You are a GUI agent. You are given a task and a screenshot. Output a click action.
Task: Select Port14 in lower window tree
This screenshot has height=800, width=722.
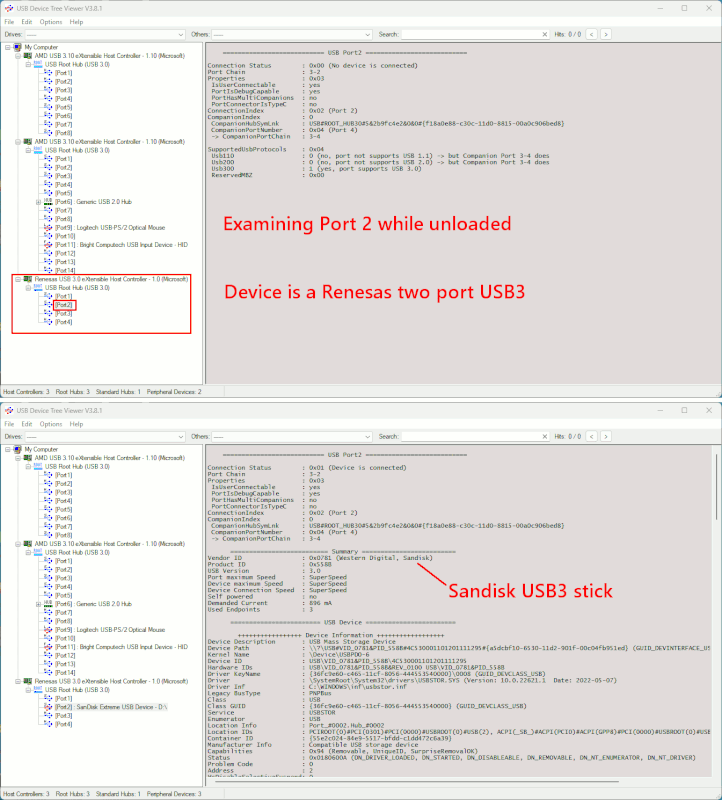point(65,672)
